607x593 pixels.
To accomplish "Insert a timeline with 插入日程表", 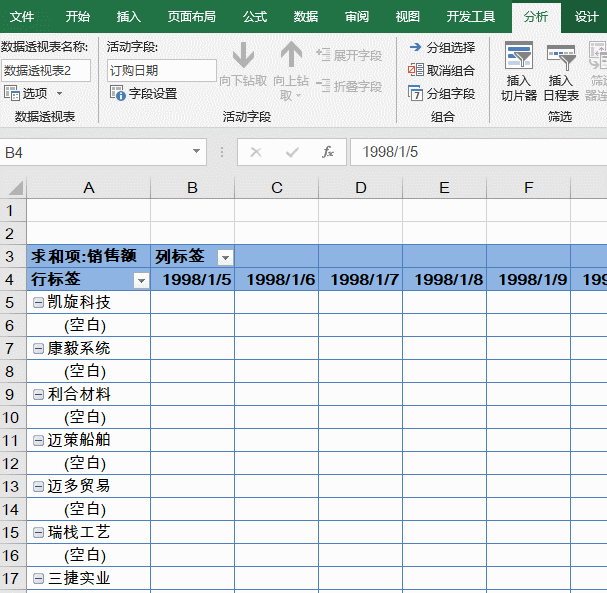I will pyautogui.click(x=561, y=72).
